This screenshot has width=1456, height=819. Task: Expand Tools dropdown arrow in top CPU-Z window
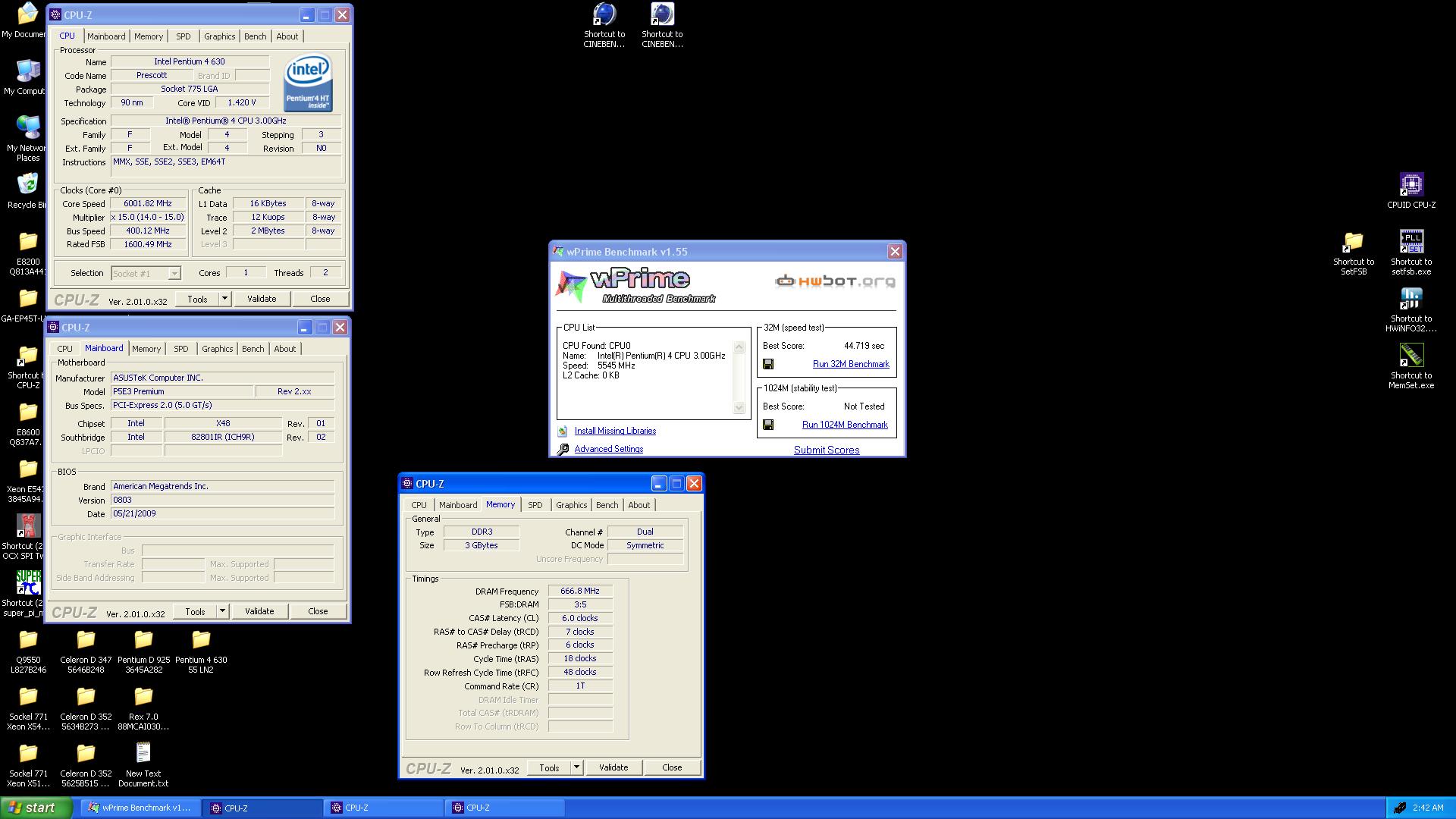pyautogui.click(x=224, y=299)
